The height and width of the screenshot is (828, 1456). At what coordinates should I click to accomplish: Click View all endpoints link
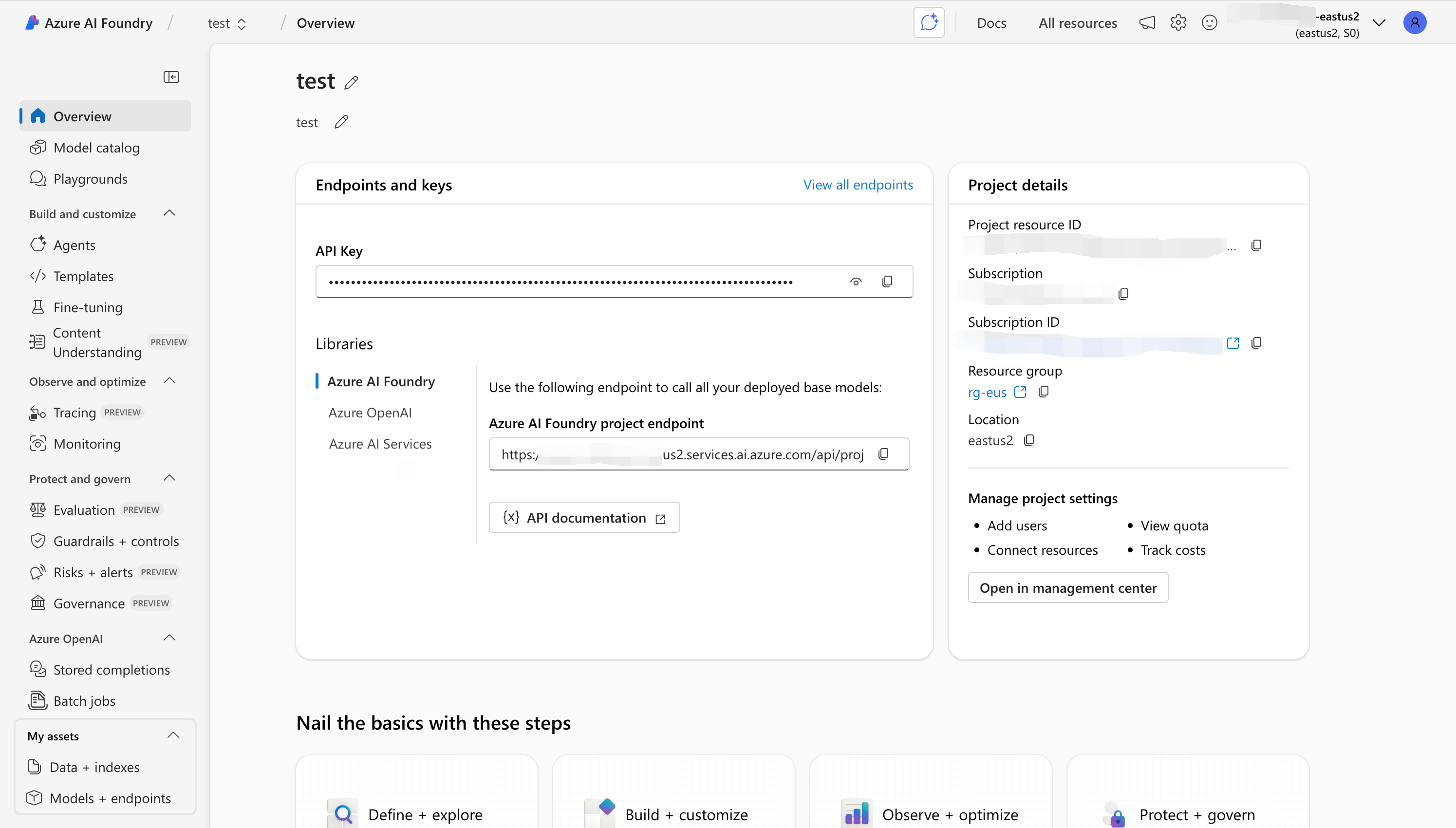[858, 185]
